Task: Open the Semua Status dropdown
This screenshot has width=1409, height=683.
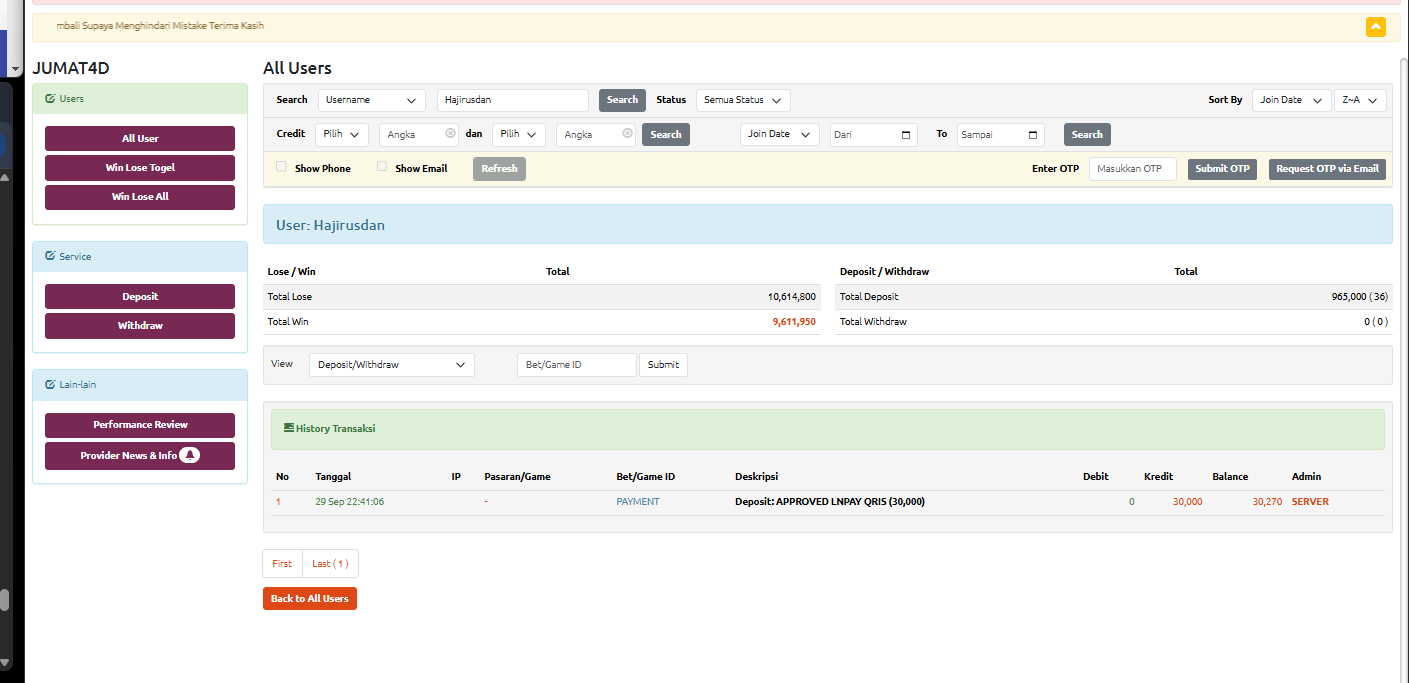Action: (743, 100)
